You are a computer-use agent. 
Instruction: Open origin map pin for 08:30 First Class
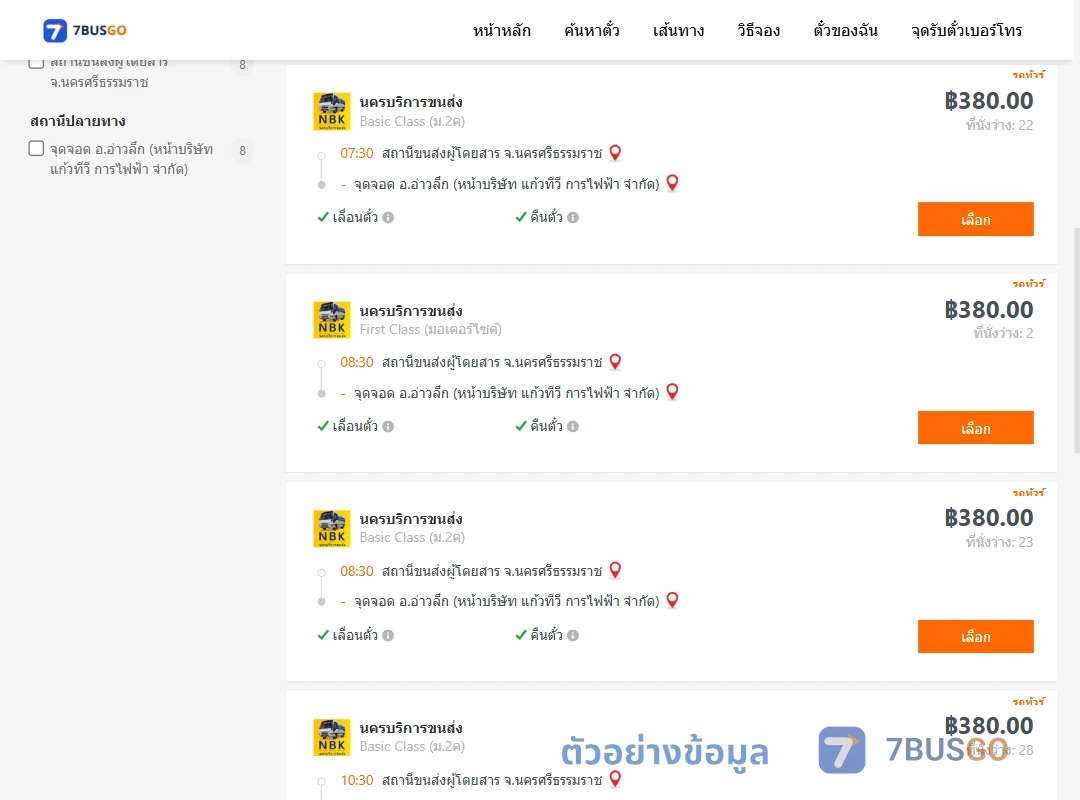(615, 362)
